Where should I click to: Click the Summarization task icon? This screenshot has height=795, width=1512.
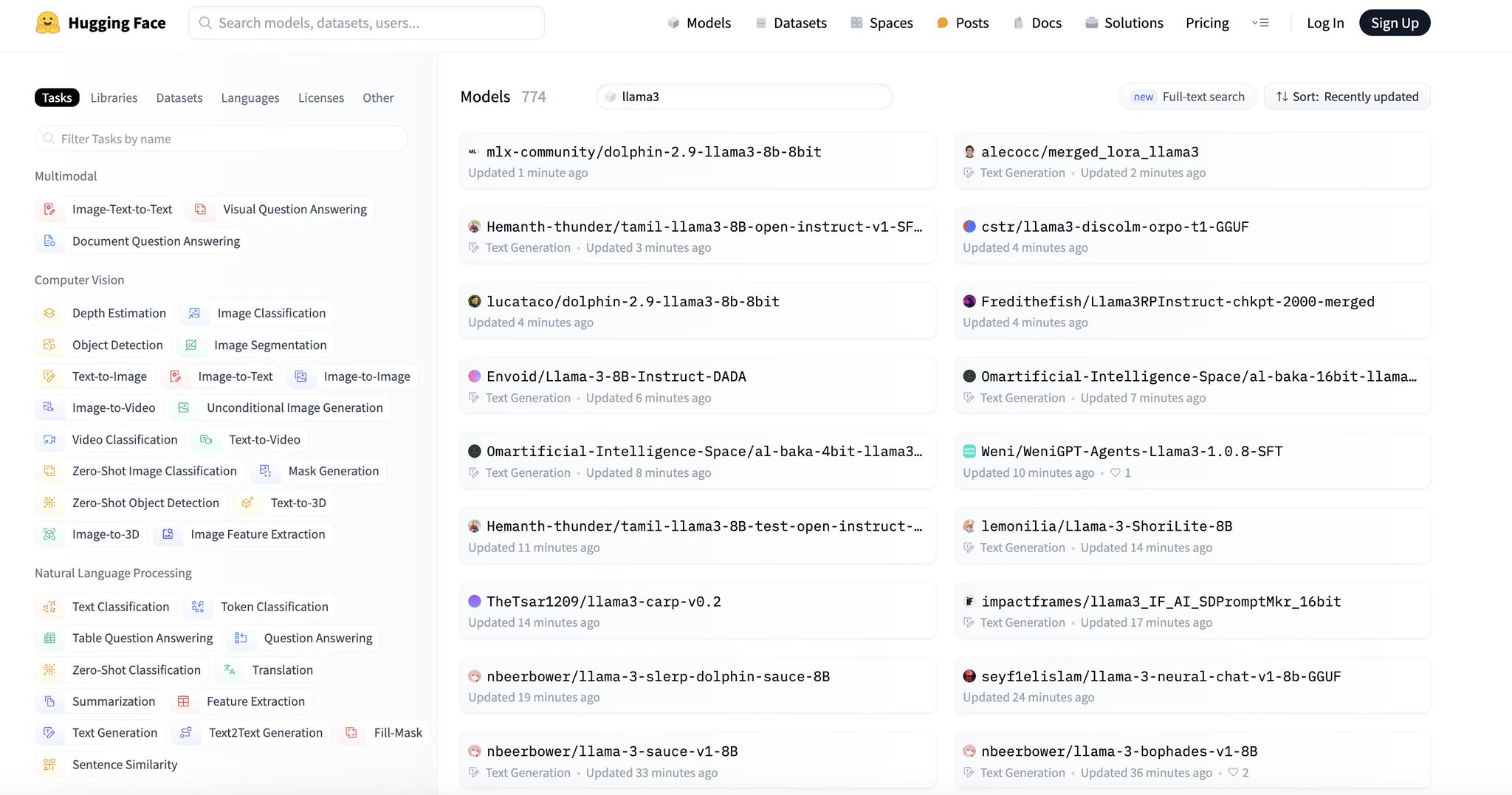click(49, 701)
